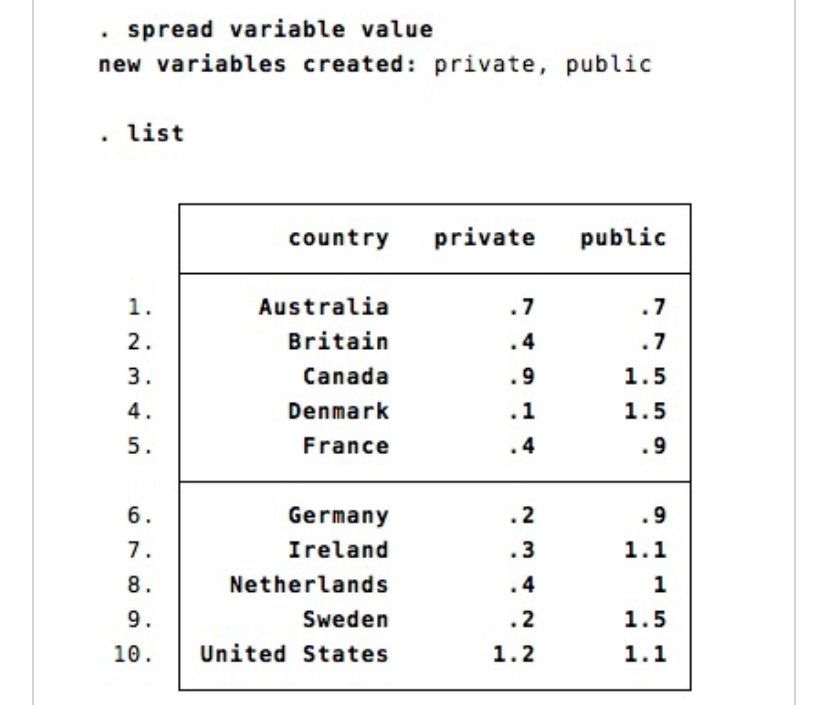
Task: Select Canada's private value .9
Action: coord(521,377)
